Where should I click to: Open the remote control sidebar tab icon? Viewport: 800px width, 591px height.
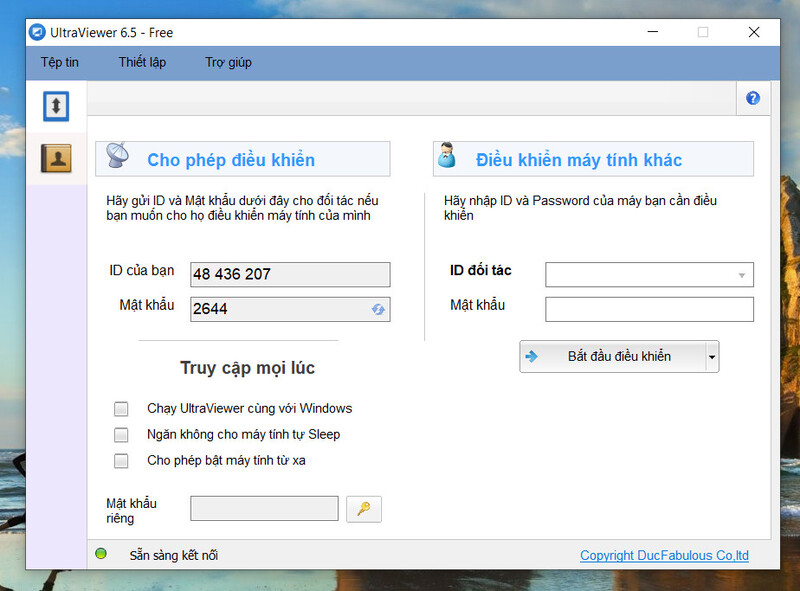click(56, 106)
